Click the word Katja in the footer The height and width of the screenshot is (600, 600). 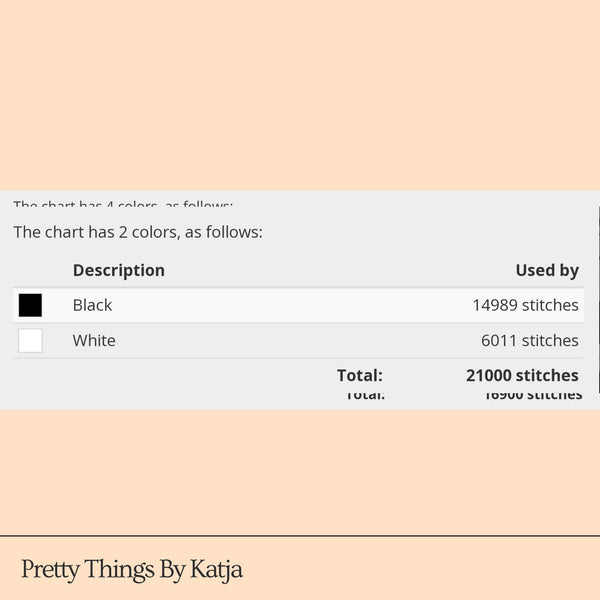pos(217,570)
